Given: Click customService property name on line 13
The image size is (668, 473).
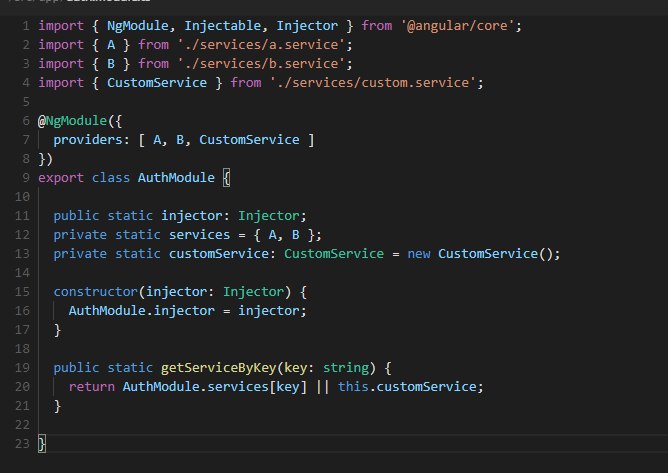Looking at the screenshot, I should point(219,254).
